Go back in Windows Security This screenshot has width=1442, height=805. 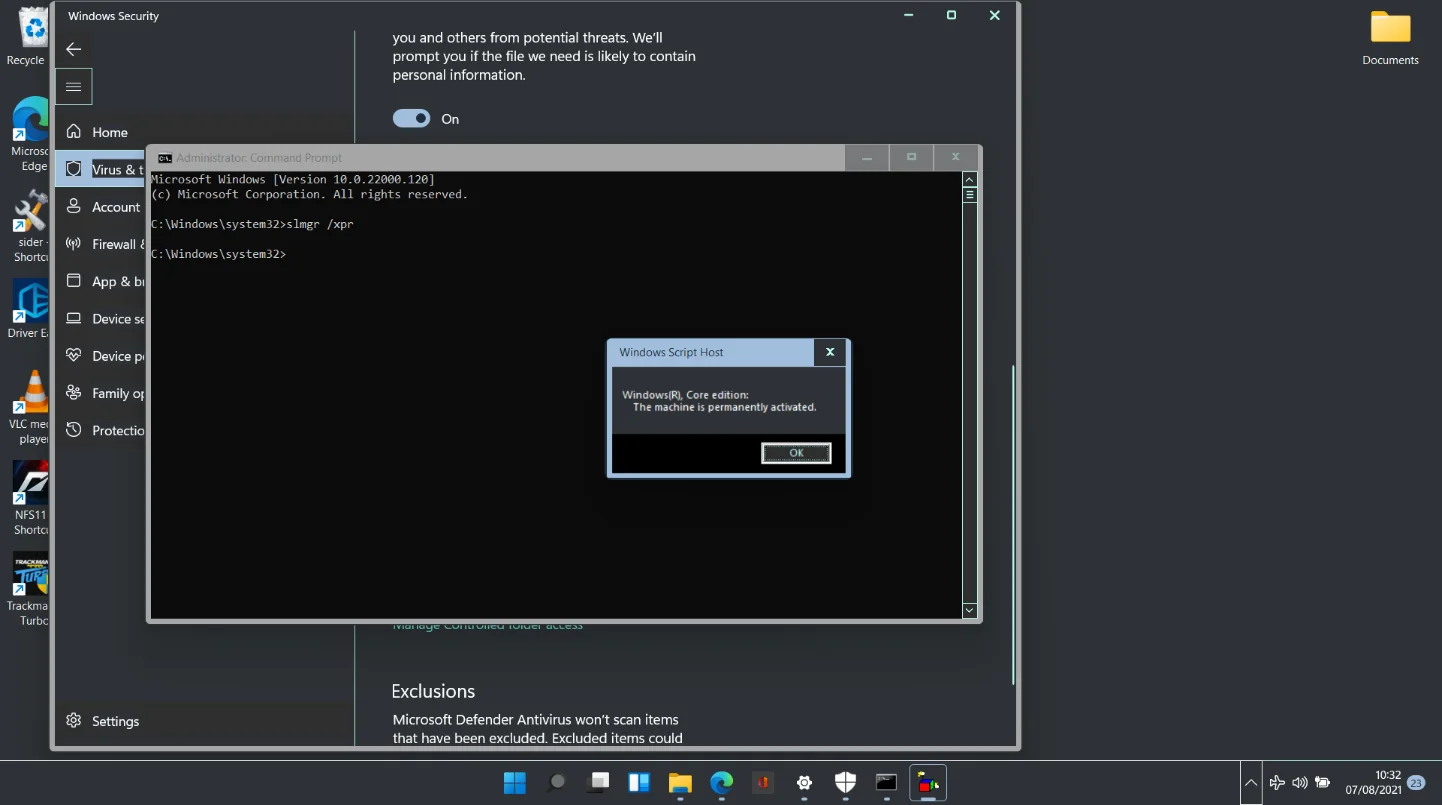click(x=73, y=49)
